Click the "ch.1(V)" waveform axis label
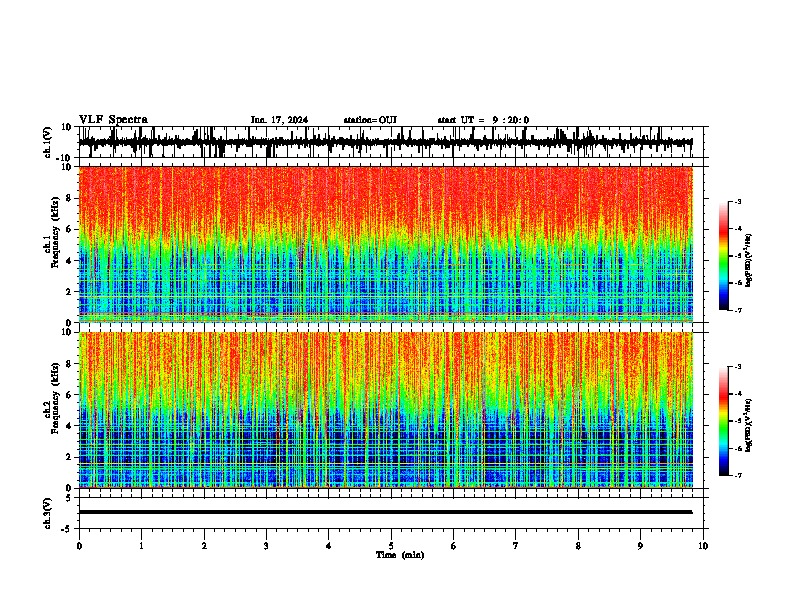 point(48,142)
